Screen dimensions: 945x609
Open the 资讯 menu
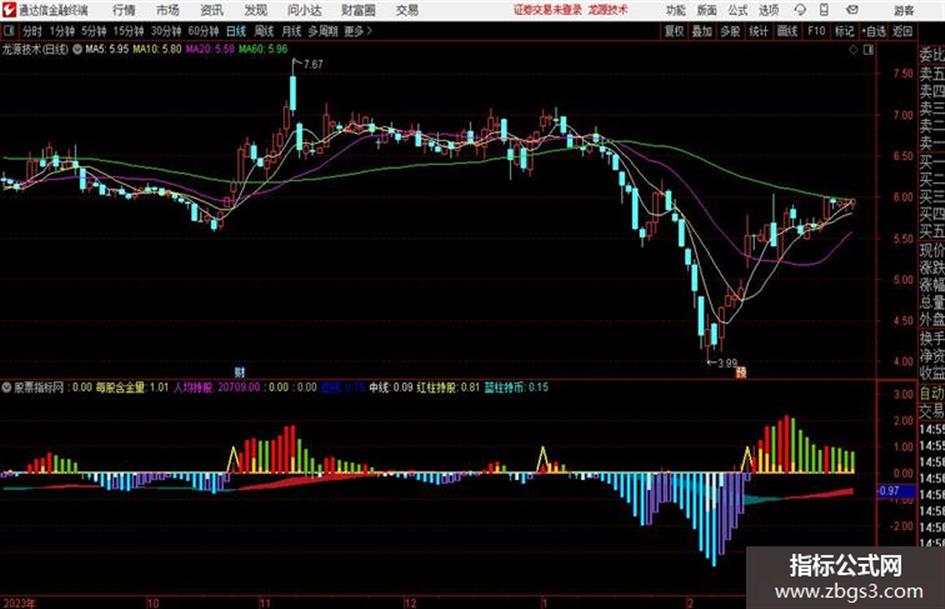(212, 10)
